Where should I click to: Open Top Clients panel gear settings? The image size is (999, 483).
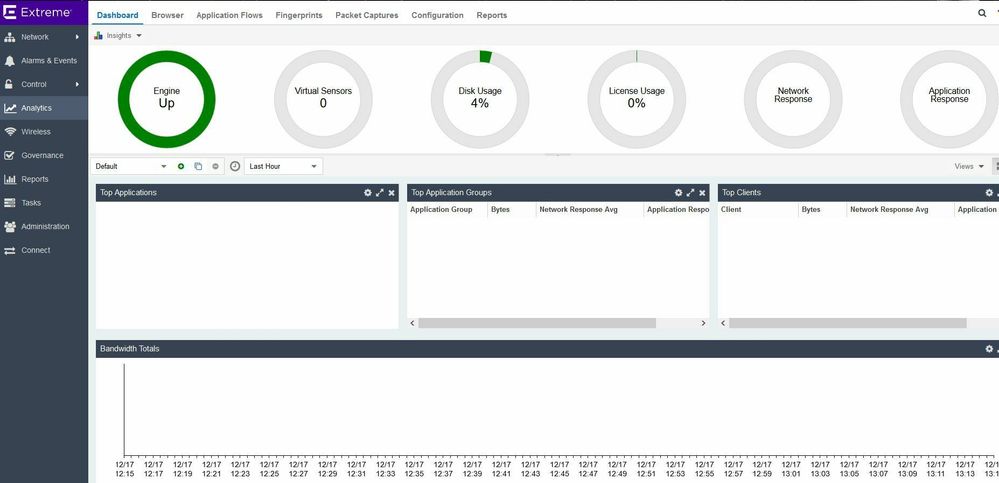(x=989, y=192)
